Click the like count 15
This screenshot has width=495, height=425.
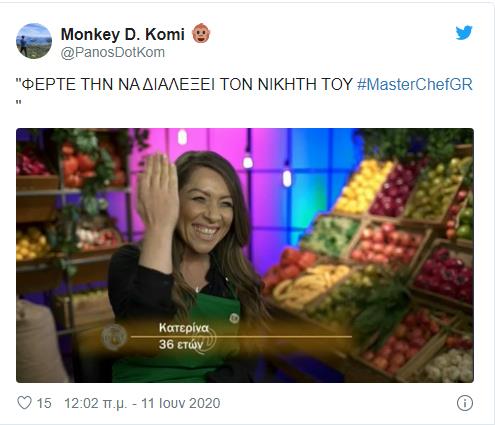click(44, 403)
